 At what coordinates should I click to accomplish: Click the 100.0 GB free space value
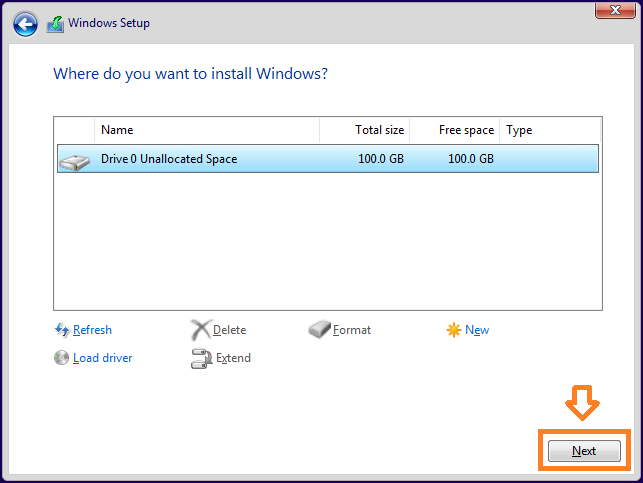point(471,159)
